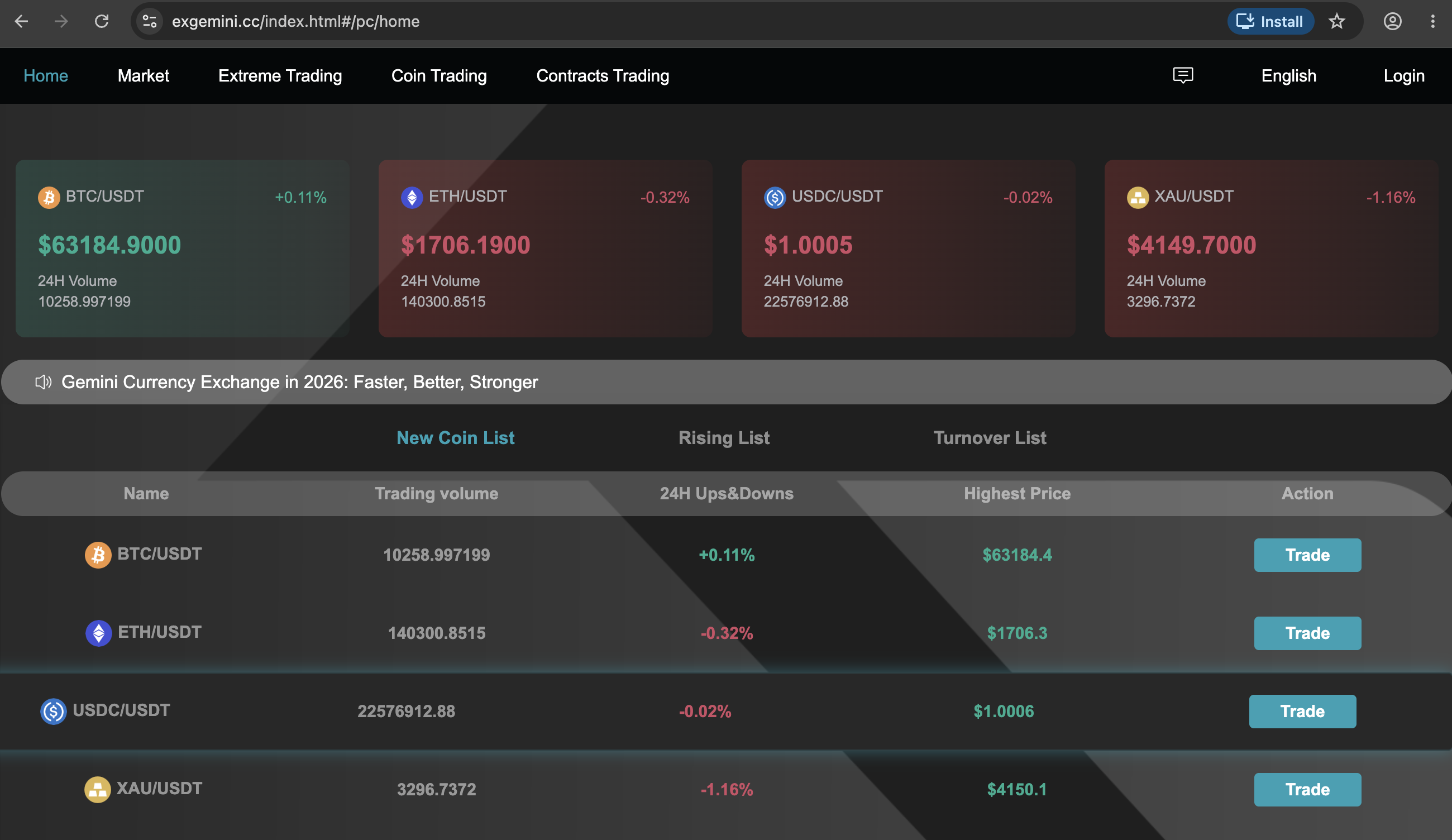
Task: Click BTC/USDT name in the table row
Action: [160, 553]
